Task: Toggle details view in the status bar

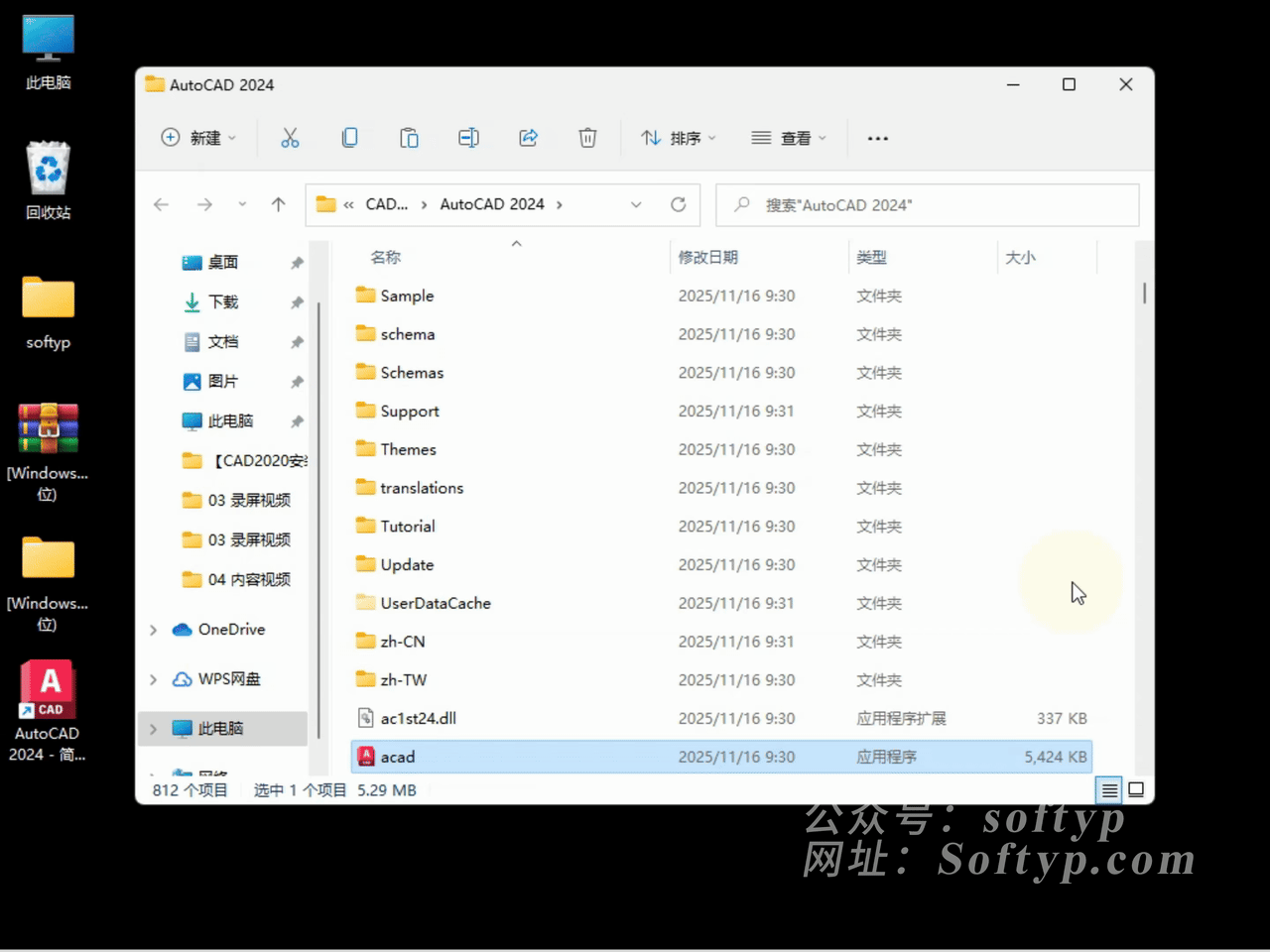Action: [1108, 789]
